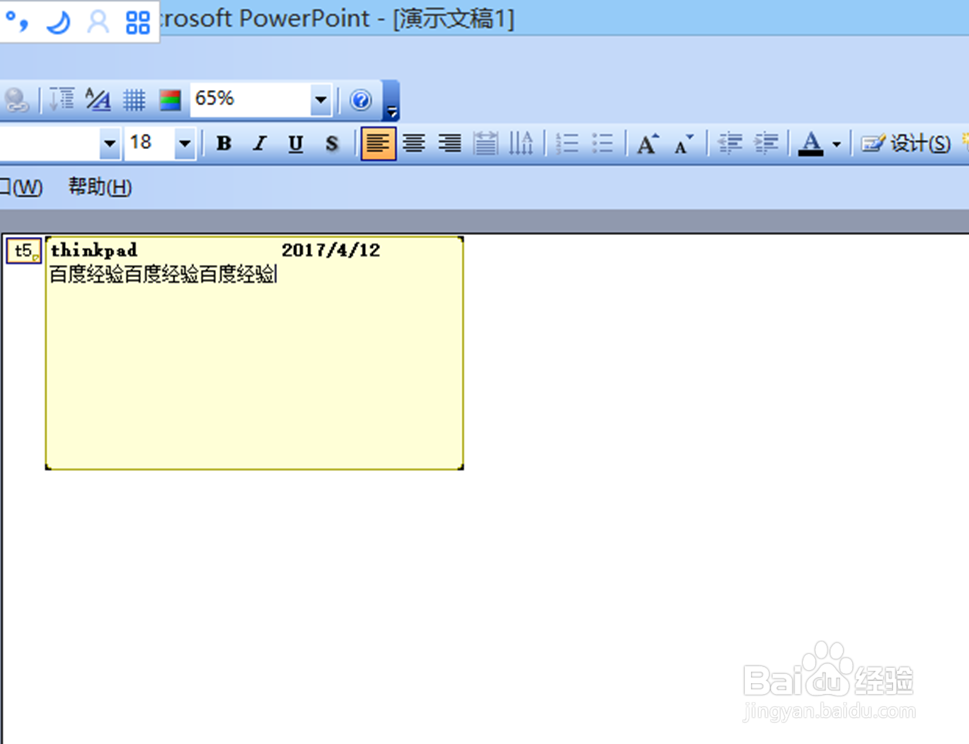
Task: Change font color using the A swatch
Action: 813,143
